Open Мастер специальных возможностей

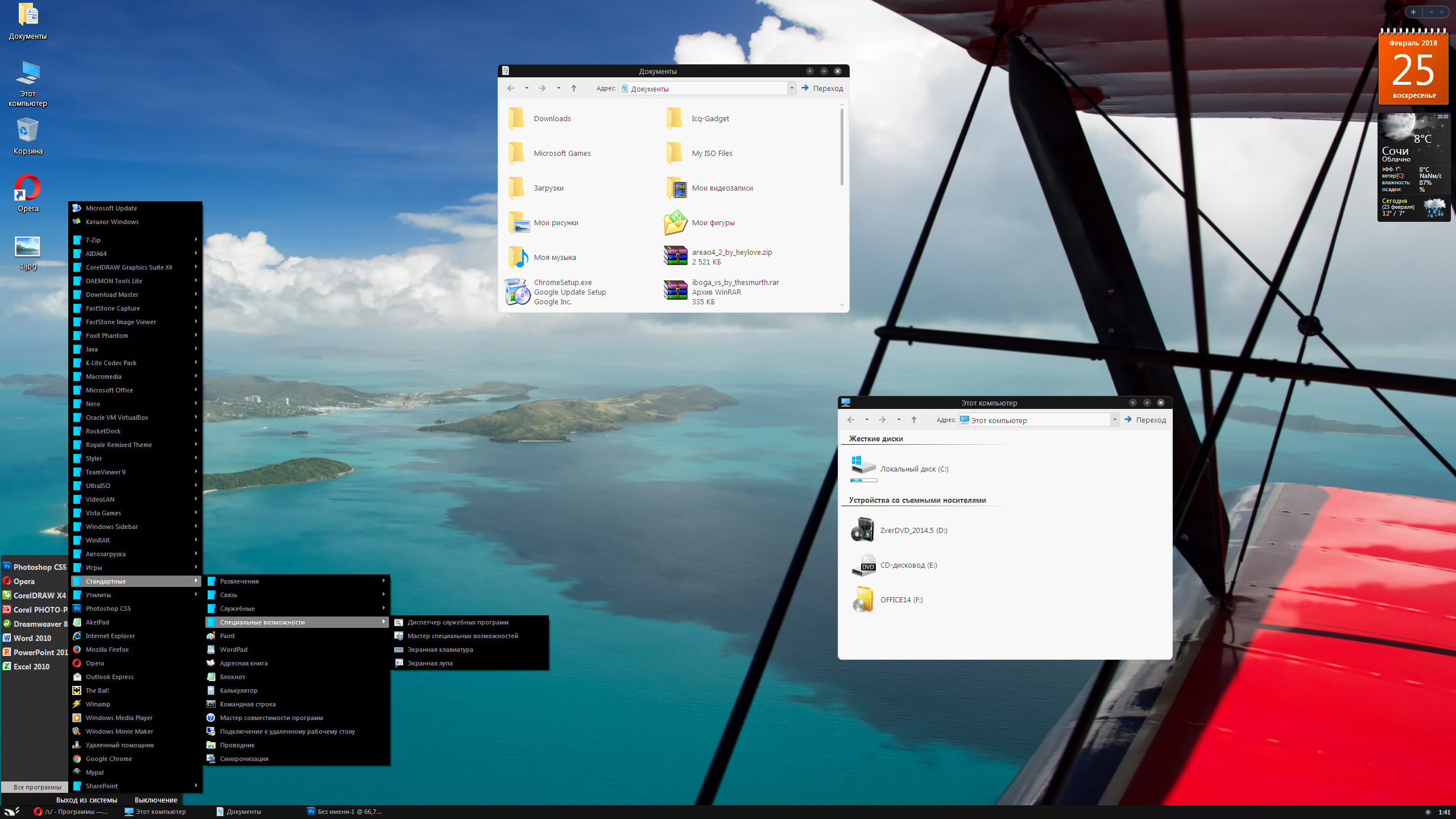tap(470, 636)
